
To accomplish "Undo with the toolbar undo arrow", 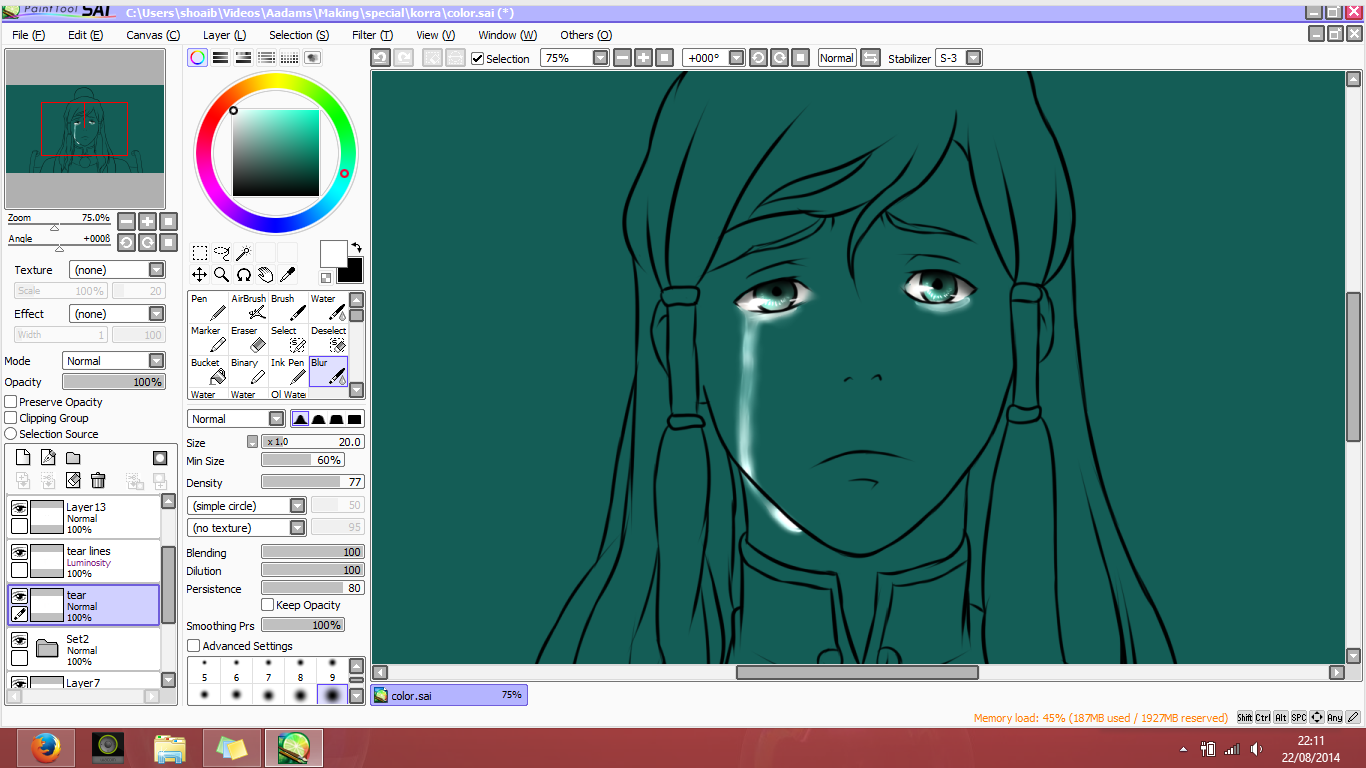I will point(380,58).
